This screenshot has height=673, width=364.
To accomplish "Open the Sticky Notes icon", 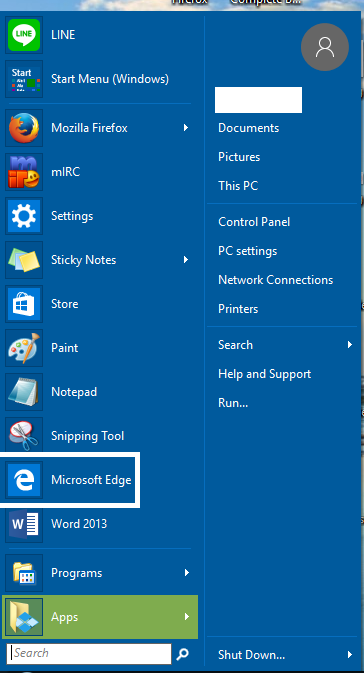I will point(24,260).
